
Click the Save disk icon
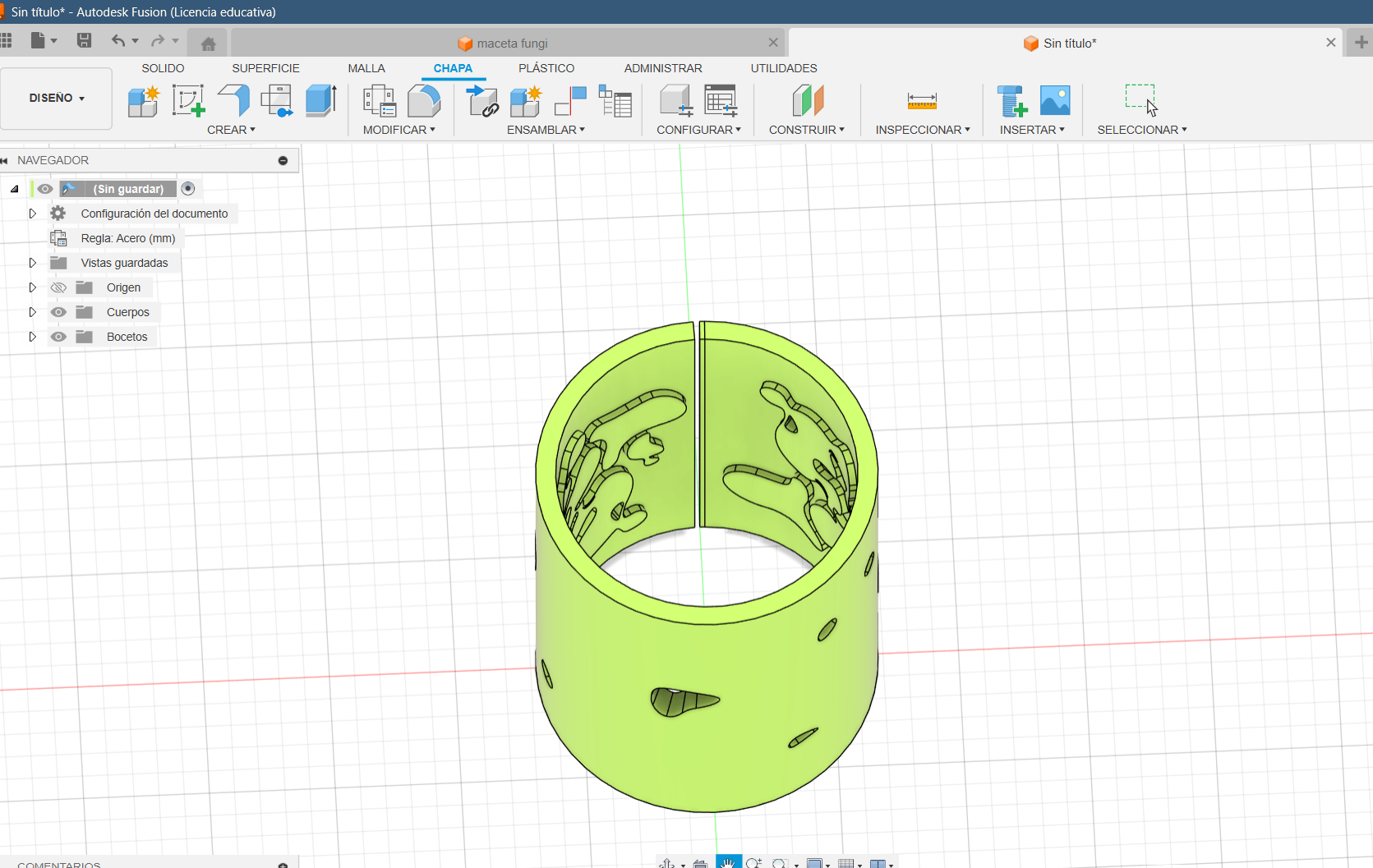tap(84, 40)
